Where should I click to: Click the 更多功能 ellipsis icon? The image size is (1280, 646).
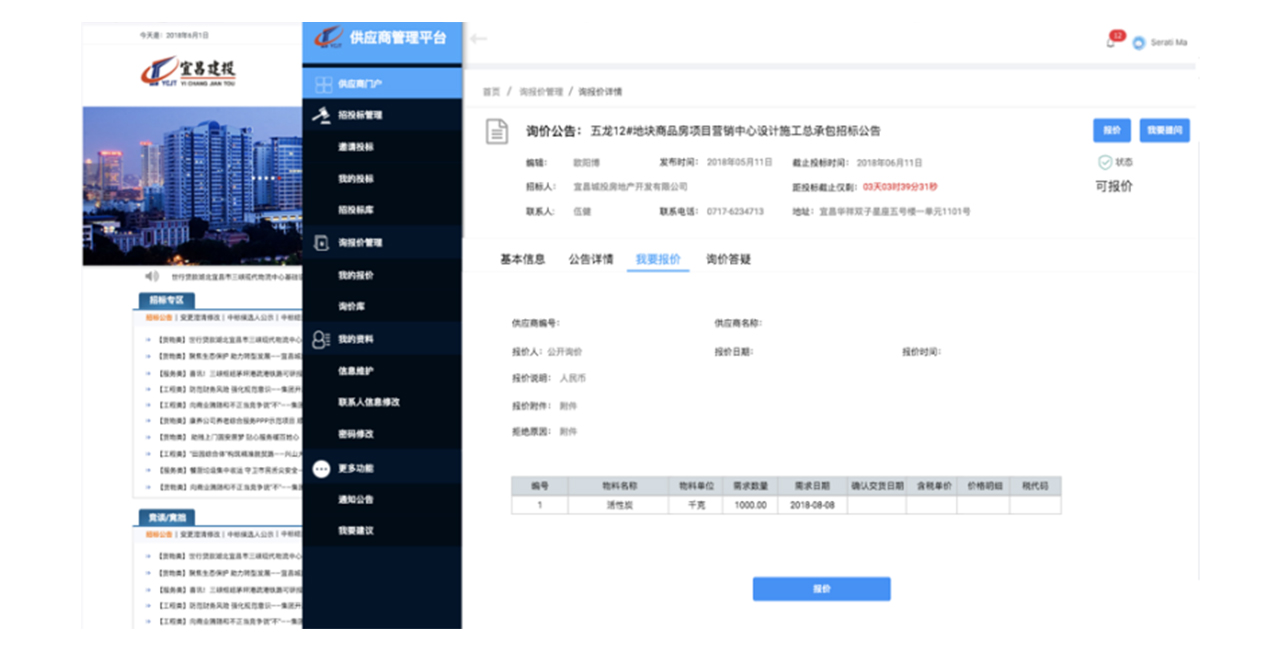click(x=322, y=468)
